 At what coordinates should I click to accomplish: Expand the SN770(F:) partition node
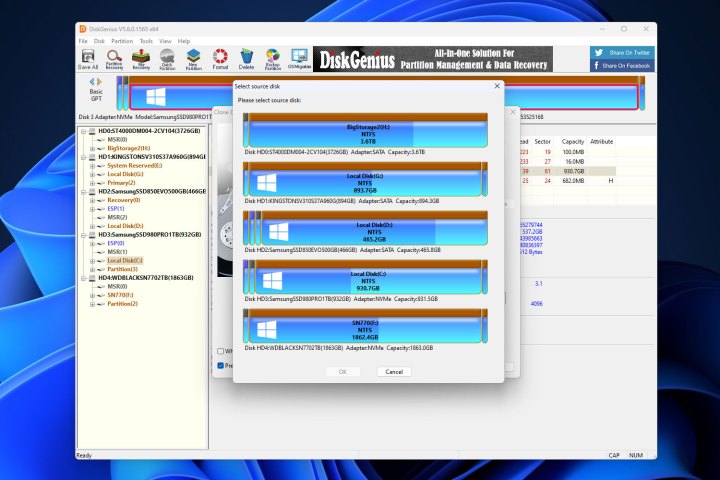pos(92,295)
